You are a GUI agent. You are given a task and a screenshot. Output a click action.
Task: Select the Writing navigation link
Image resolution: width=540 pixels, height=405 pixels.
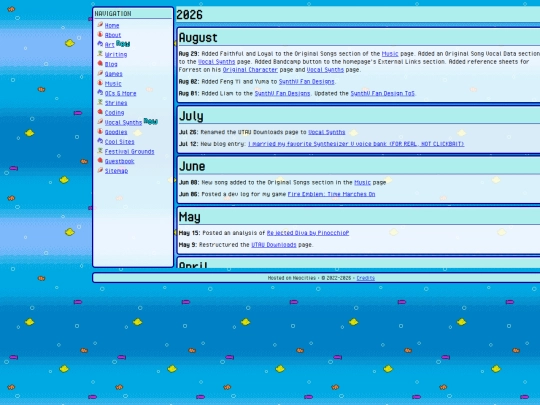coord(116,54)
